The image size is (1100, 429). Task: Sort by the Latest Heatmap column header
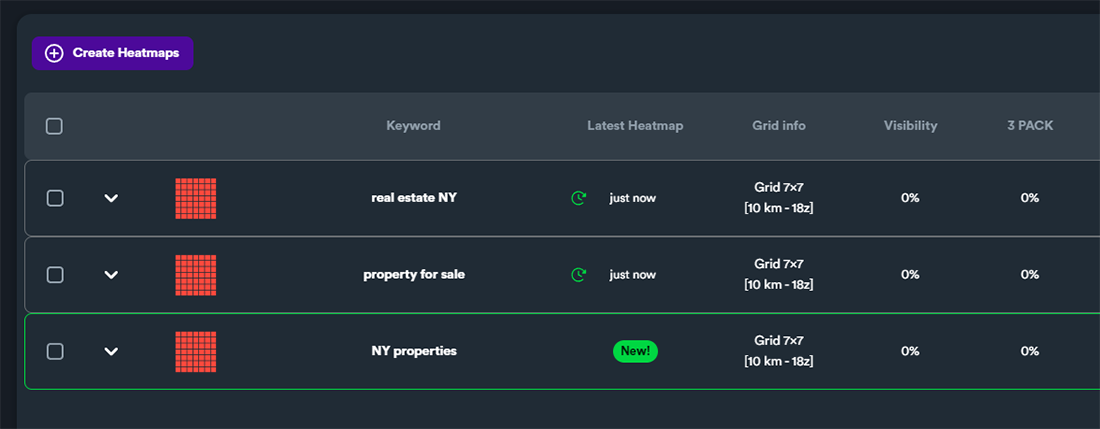(635, 126)
